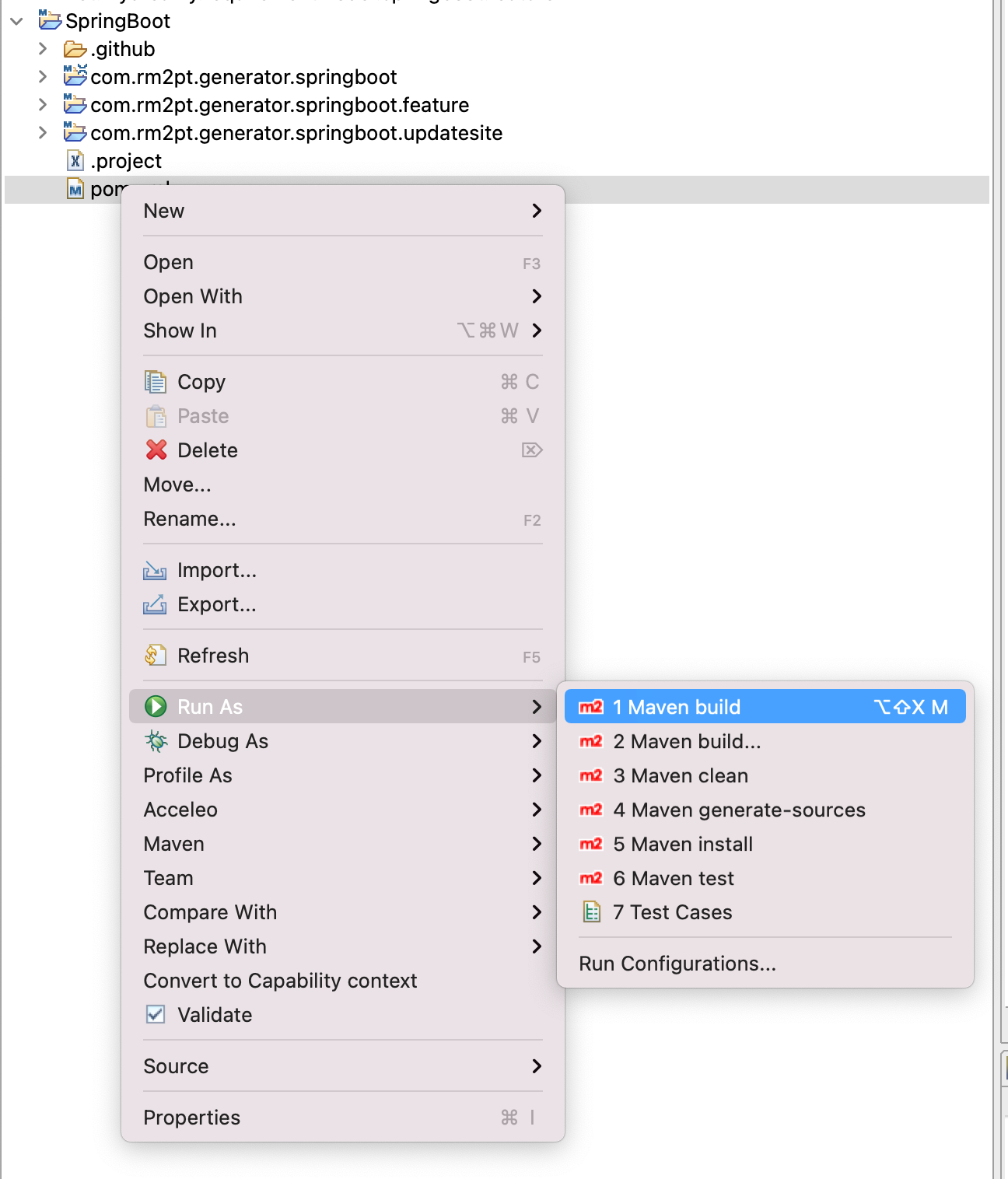Image resolution: width=1008 pixels, height=1179 pixels.
Task: Open the Show In submenu arrow
Action: pos(537,331)
